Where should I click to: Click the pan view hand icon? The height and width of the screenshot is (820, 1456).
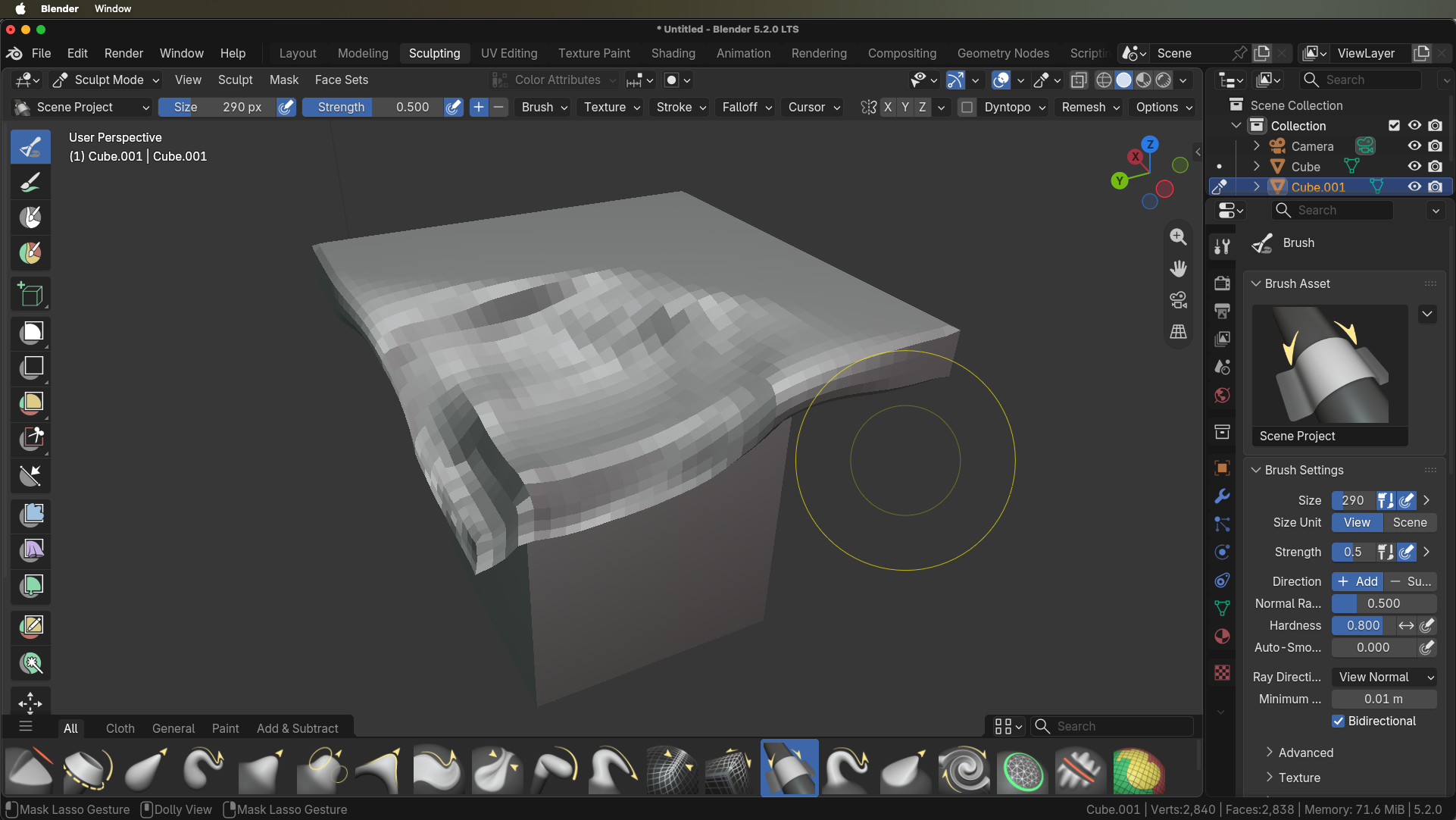pos(1178,268)
